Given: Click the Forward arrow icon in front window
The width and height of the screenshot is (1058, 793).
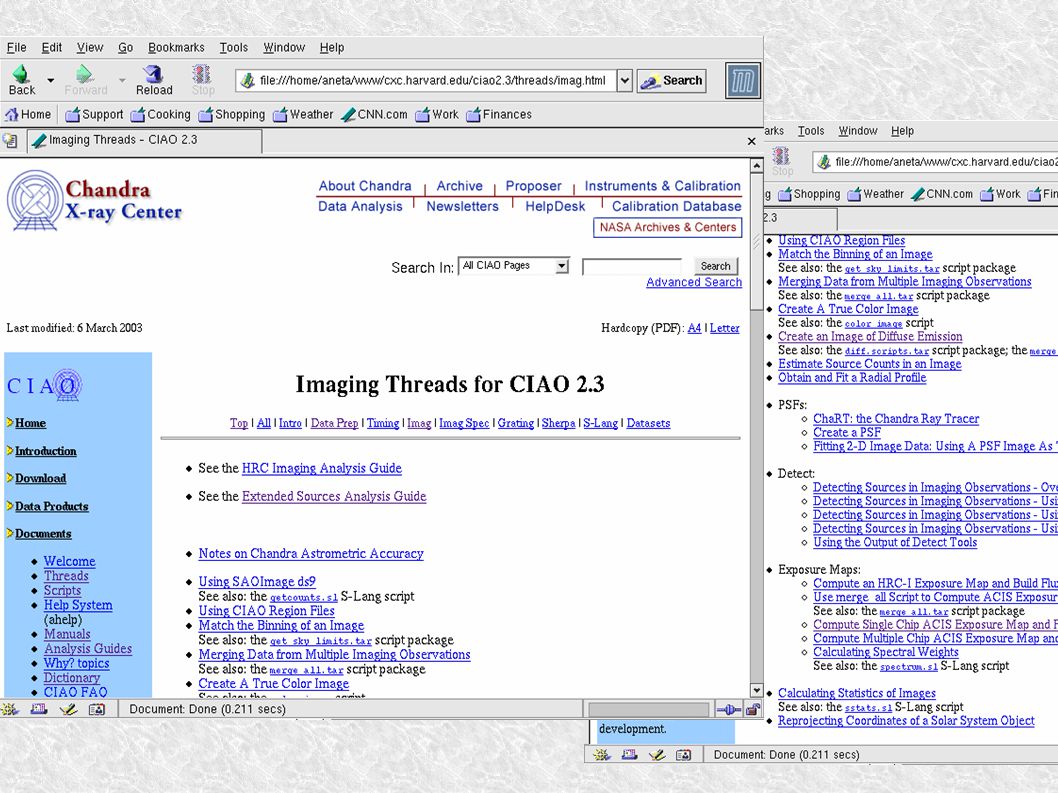Looking at the screenshot, I should 84,74.
